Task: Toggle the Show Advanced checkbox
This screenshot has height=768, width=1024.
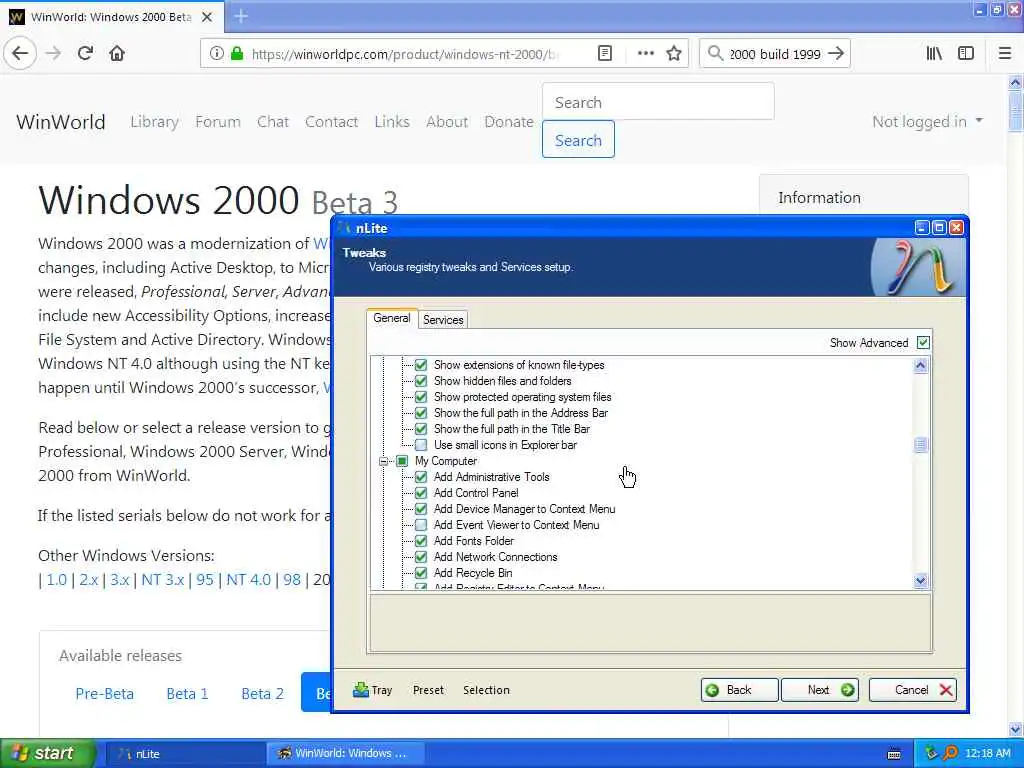Action: [x=923, y=342]
